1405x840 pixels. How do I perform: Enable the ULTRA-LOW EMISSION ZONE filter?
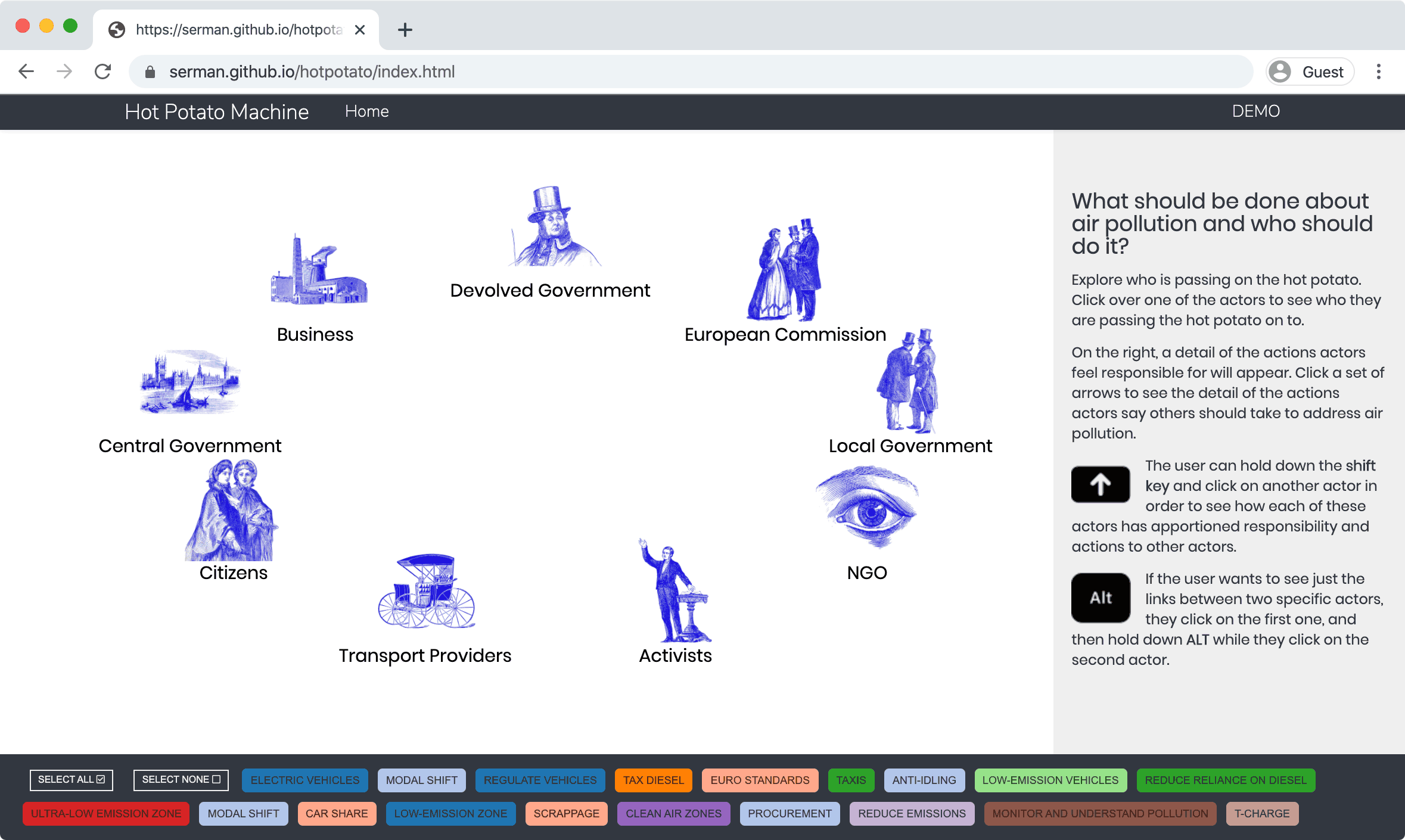coord(107,812)
